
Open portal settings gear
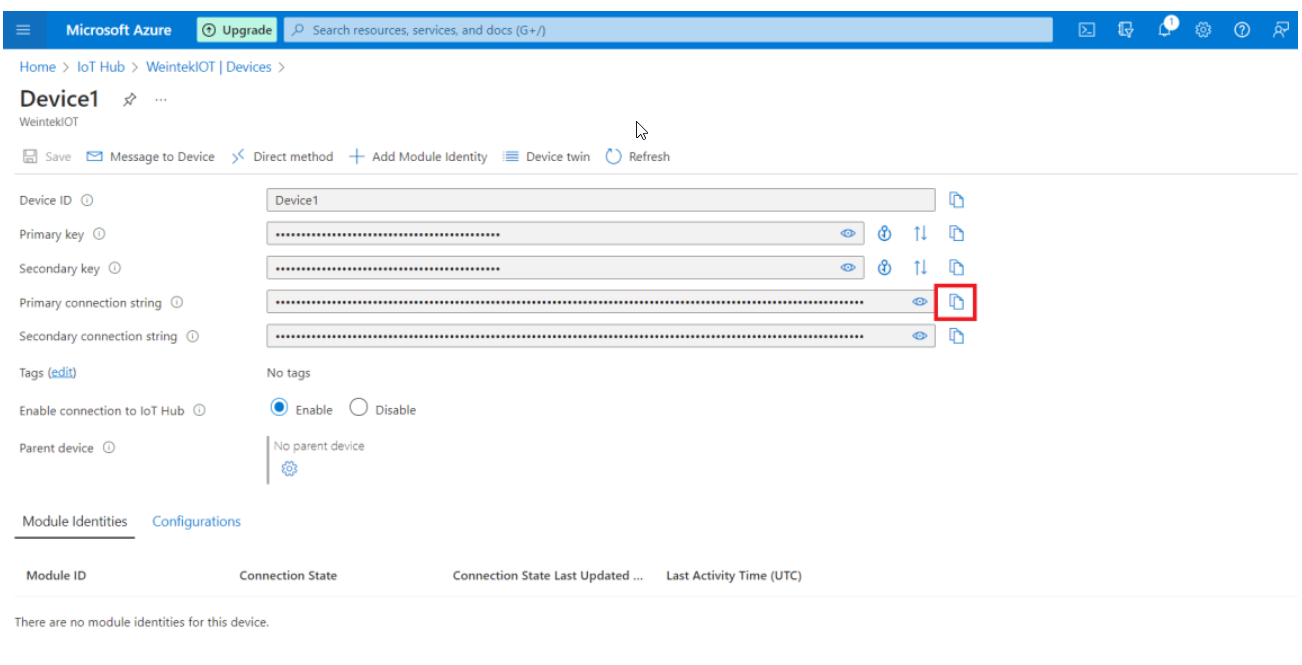pos(1203,30)
